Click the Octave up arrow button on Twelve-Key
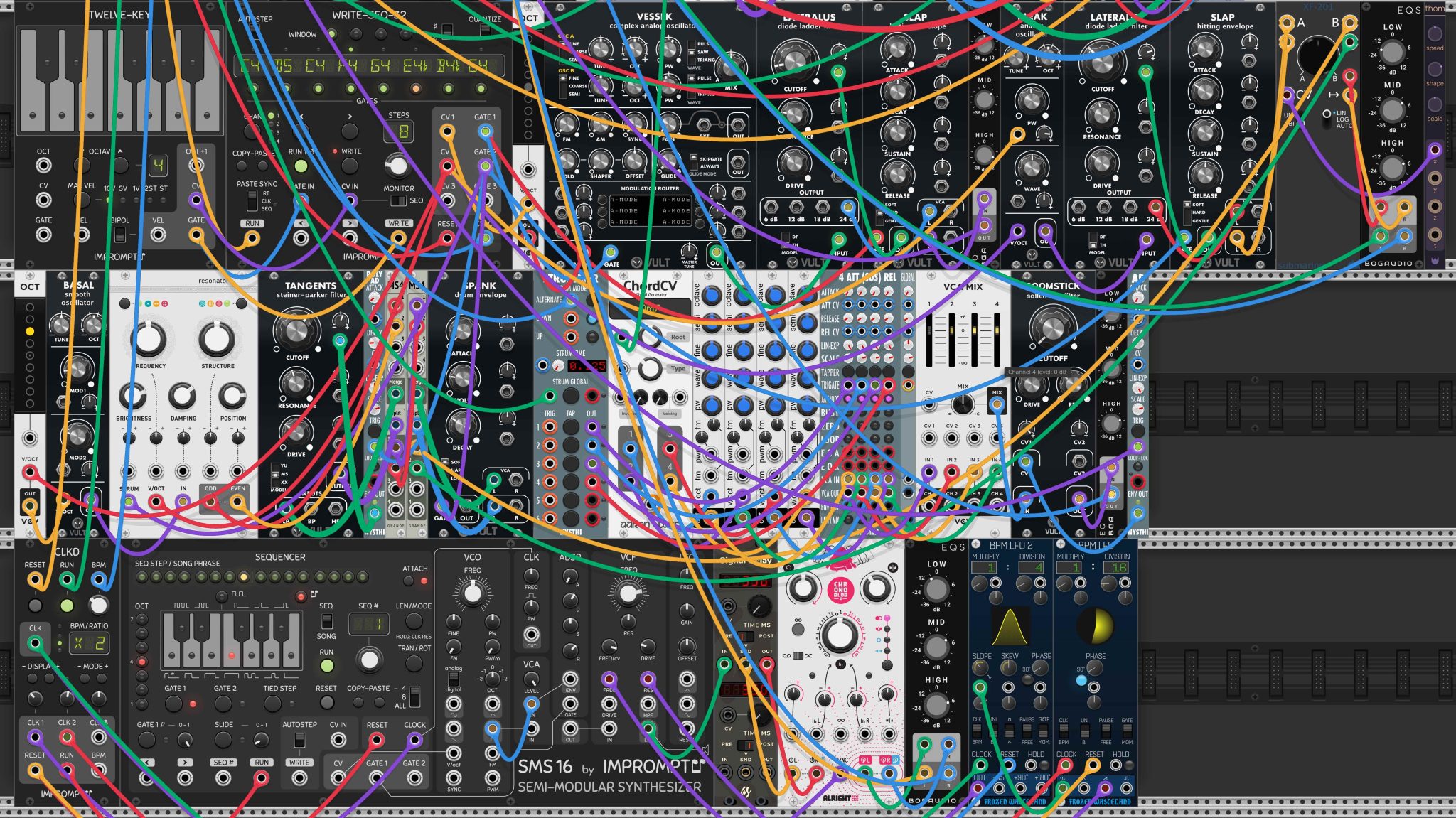The height and width of the screenshot is (818, 1456). 122,165
